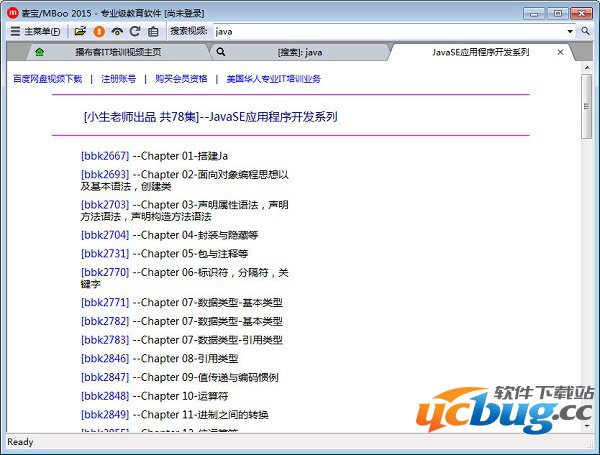
Task: Click the clipboard toolbar icon
Action: (153, 31)
